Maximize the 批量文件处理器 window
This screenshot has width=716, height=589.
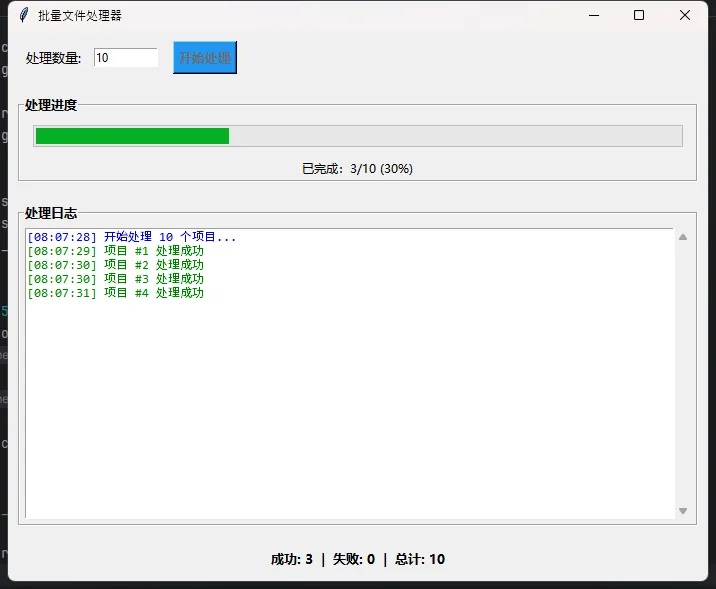639,15
